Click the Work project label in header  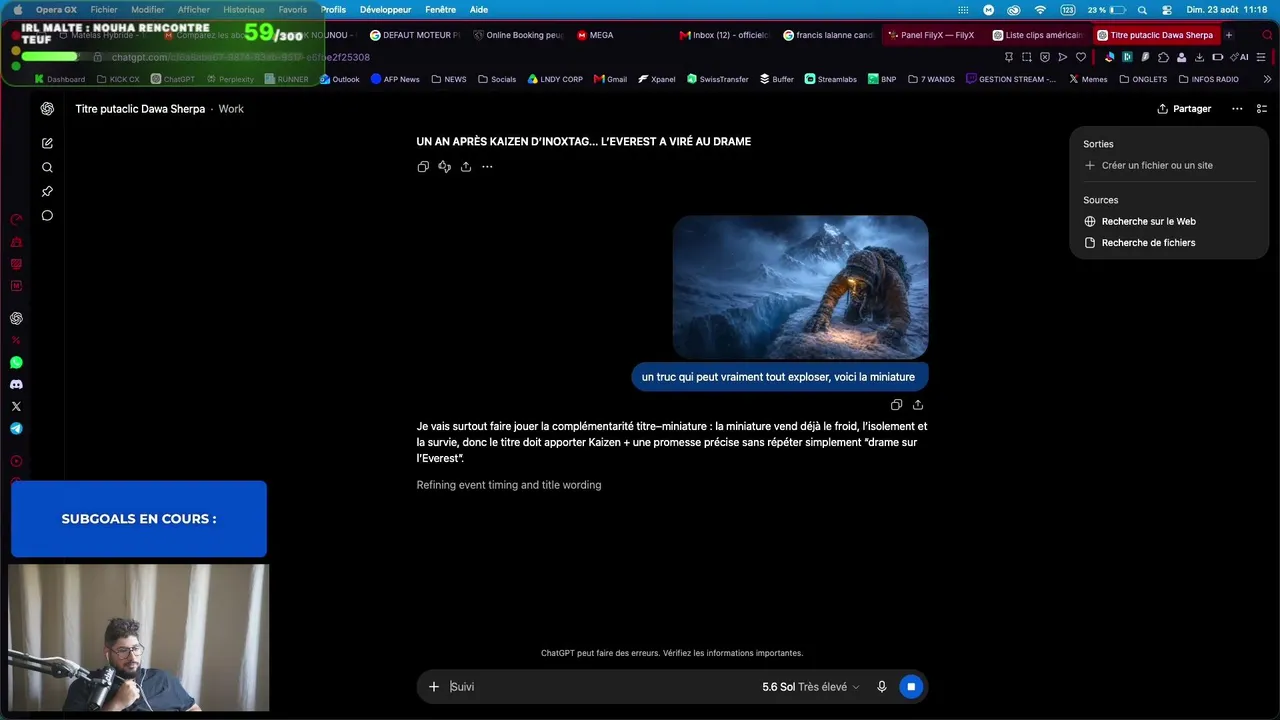[231, 109]
